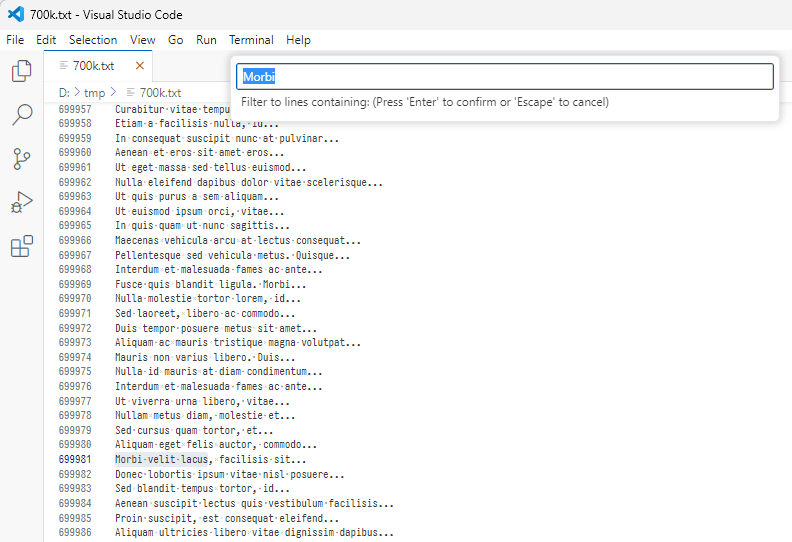Click line 'Maecenas vehicula arcu at lectus consequat...'
This screenshot has width=792, height=542.
[238, 240]
